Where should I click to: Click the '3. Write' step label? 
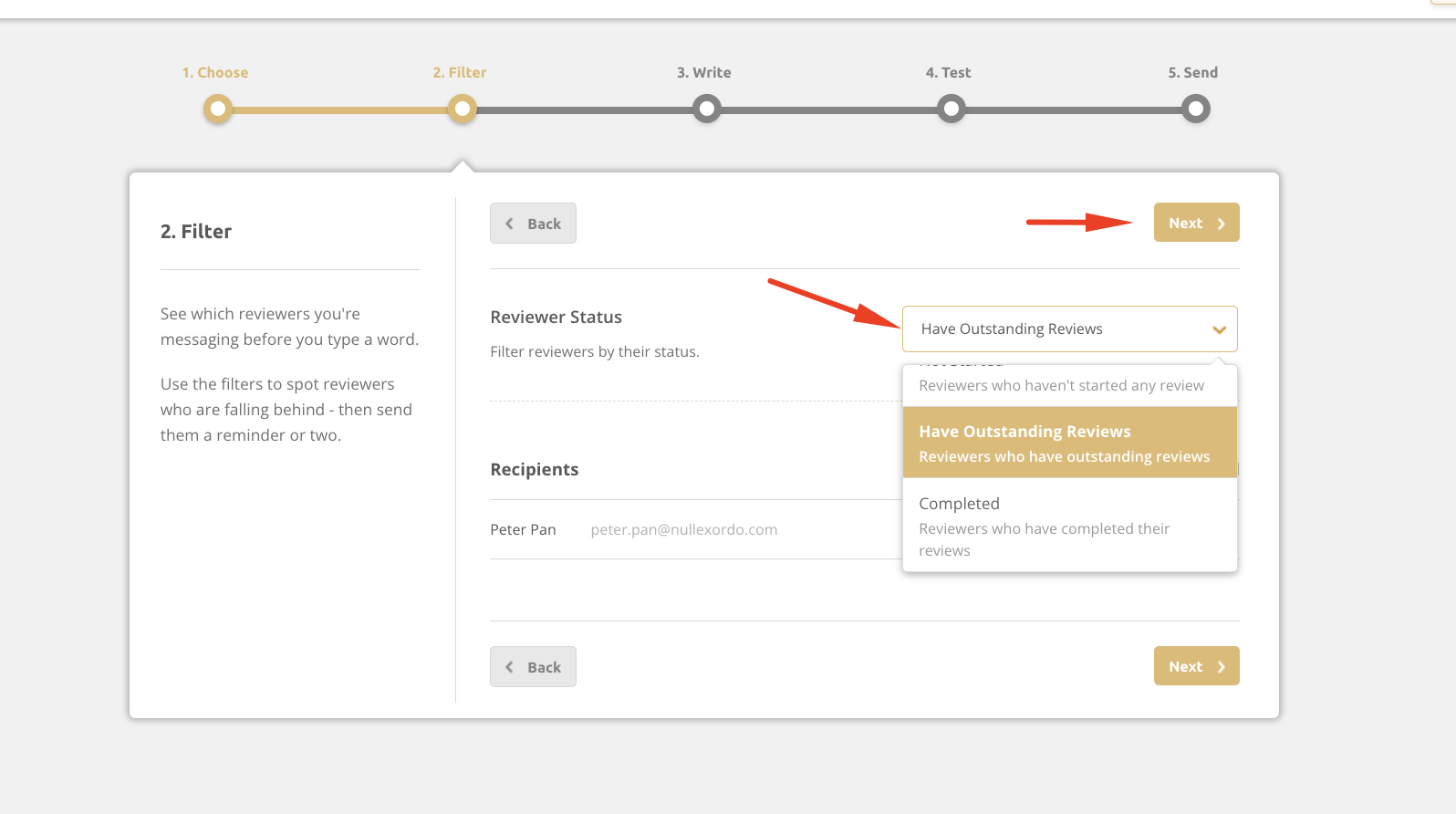(704, 72)
